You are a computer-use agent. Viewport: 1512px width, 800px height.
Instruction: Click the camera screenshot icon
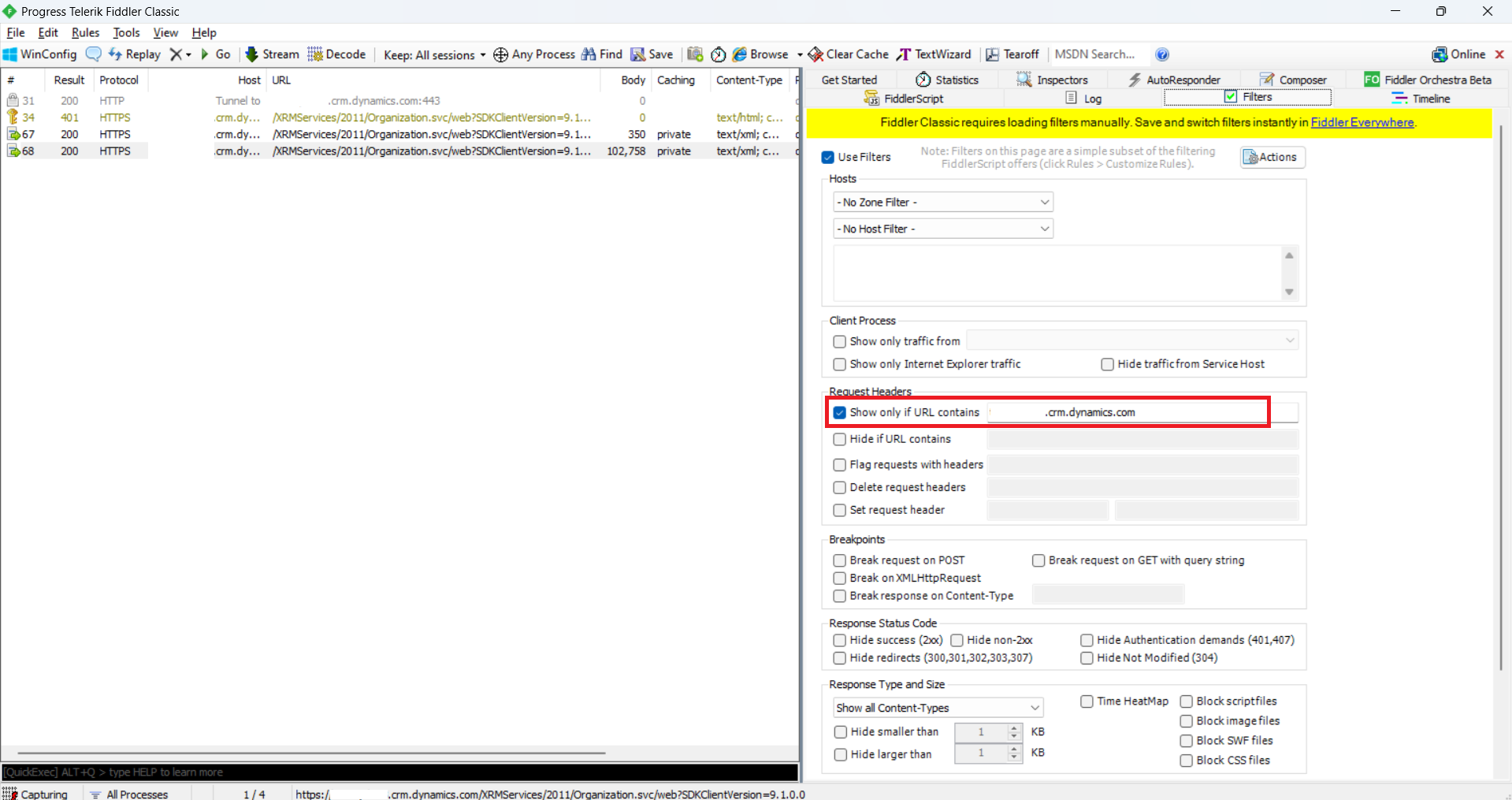[695, 54]
